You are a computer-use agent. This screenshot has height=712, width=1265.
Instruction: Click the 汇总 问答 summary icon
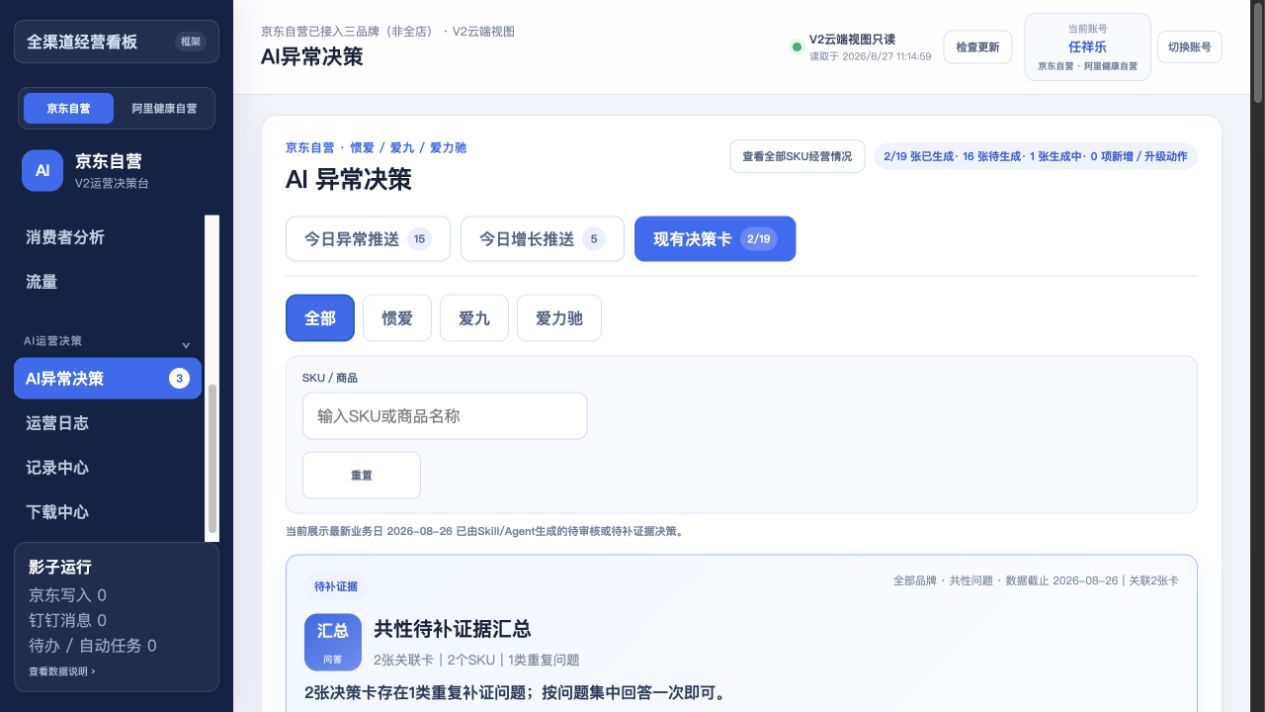click(333, 642)
